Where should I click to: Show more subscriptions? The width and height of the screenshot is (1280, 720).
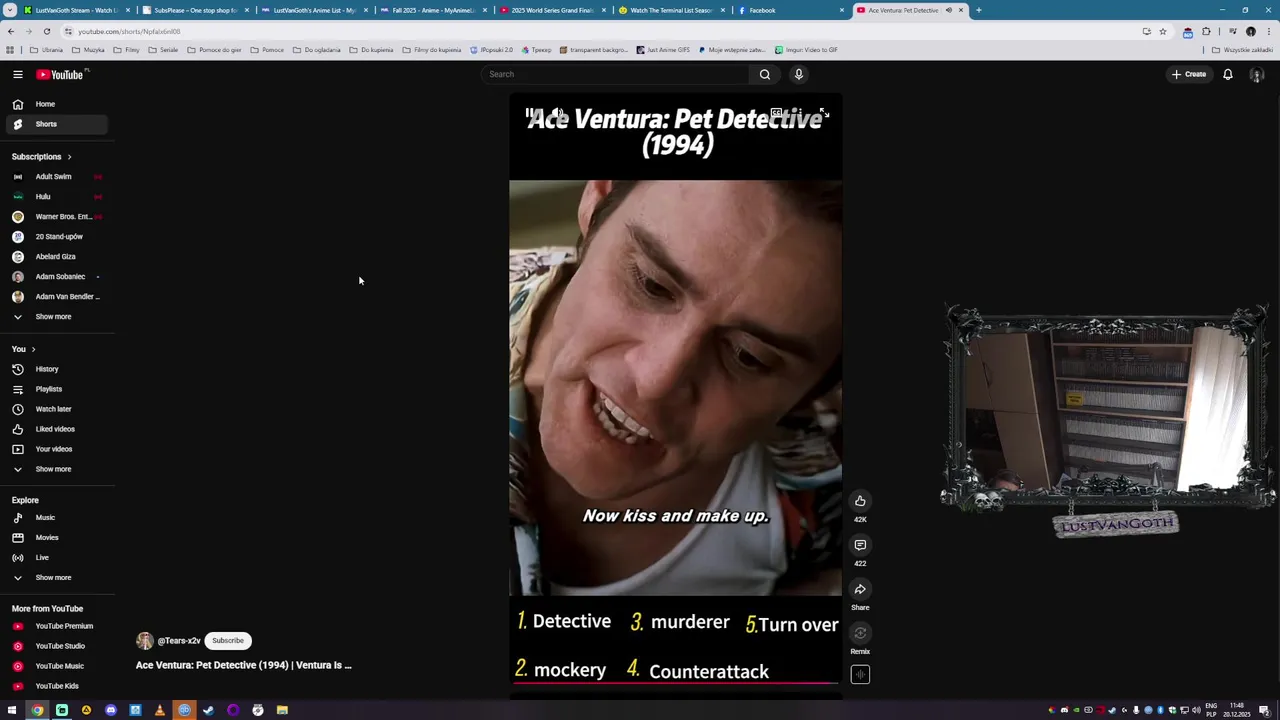click(x=55, y=317)
